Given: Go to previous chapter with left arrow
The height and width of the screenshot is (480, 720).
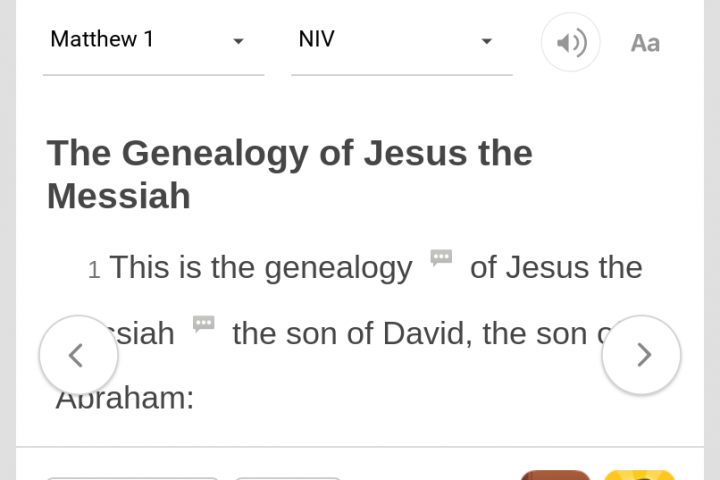Looking at the screenshot, I should click(x=78, y=354).
